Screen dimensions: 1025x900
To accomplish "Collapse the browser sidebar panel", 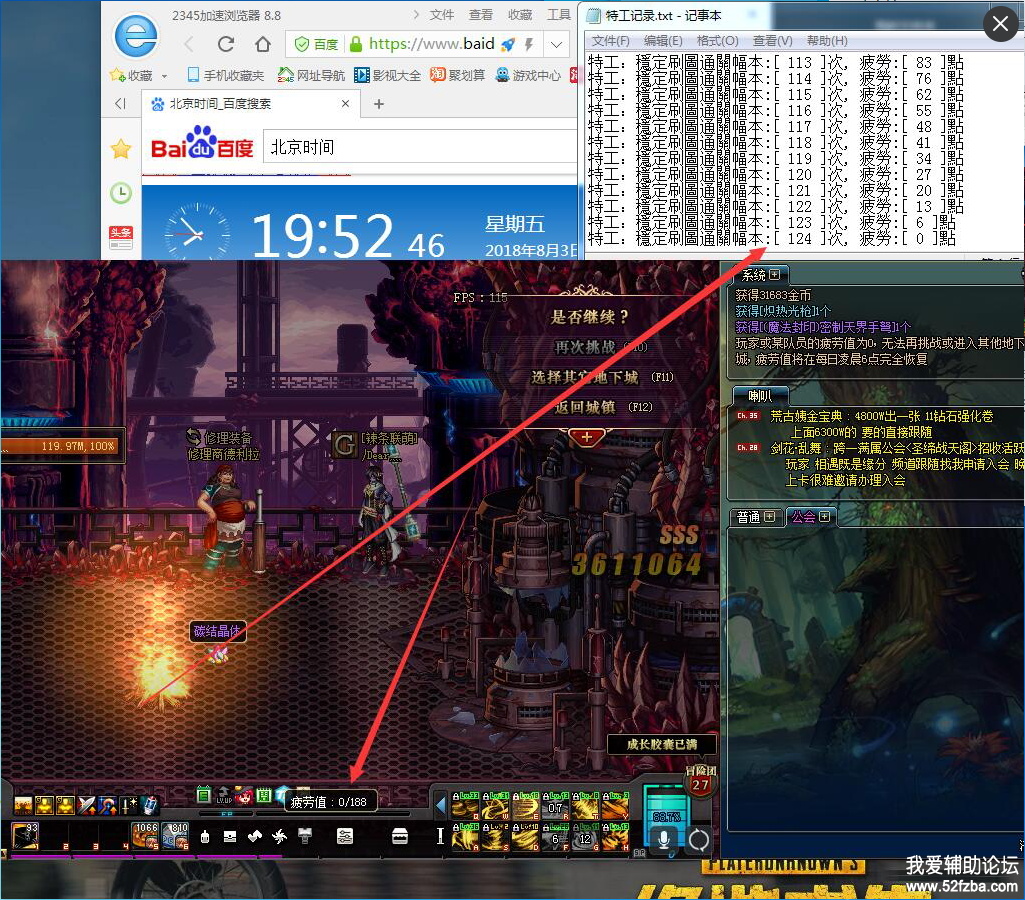I will click(x=120, y=103).
